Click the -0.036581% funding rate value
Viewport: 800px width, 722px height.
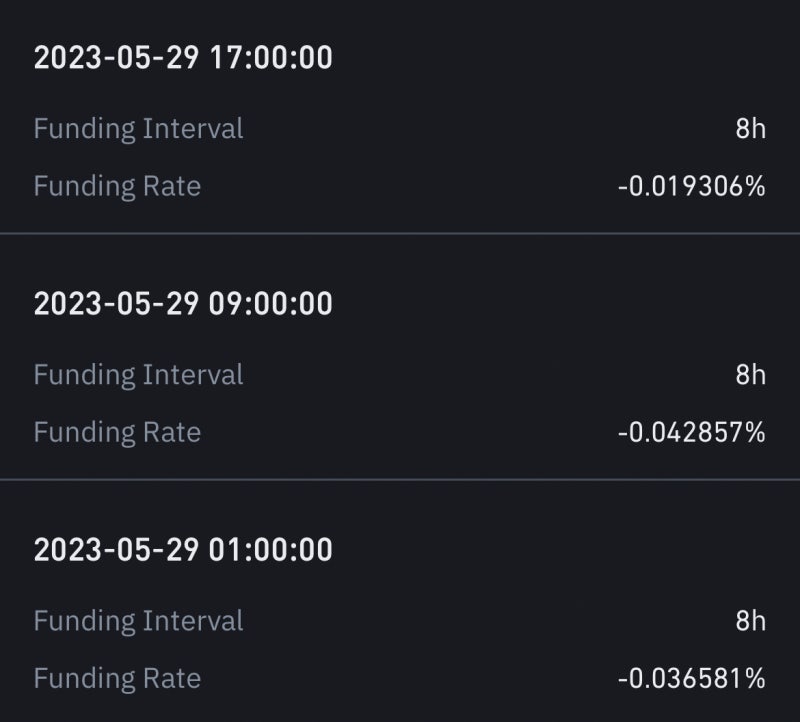pos(691,678)
